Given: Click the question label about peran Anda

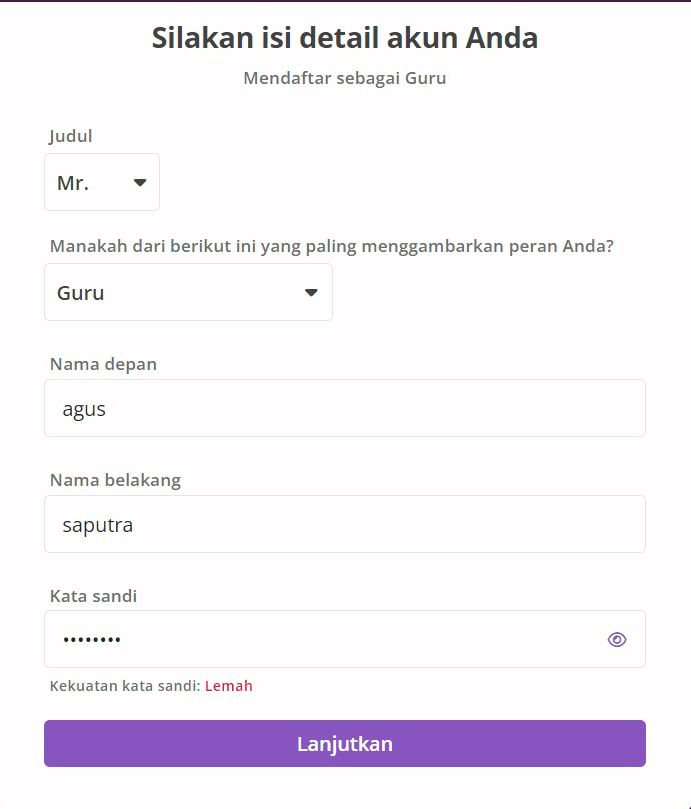Looking at the screenshot, I should [332, 246].
